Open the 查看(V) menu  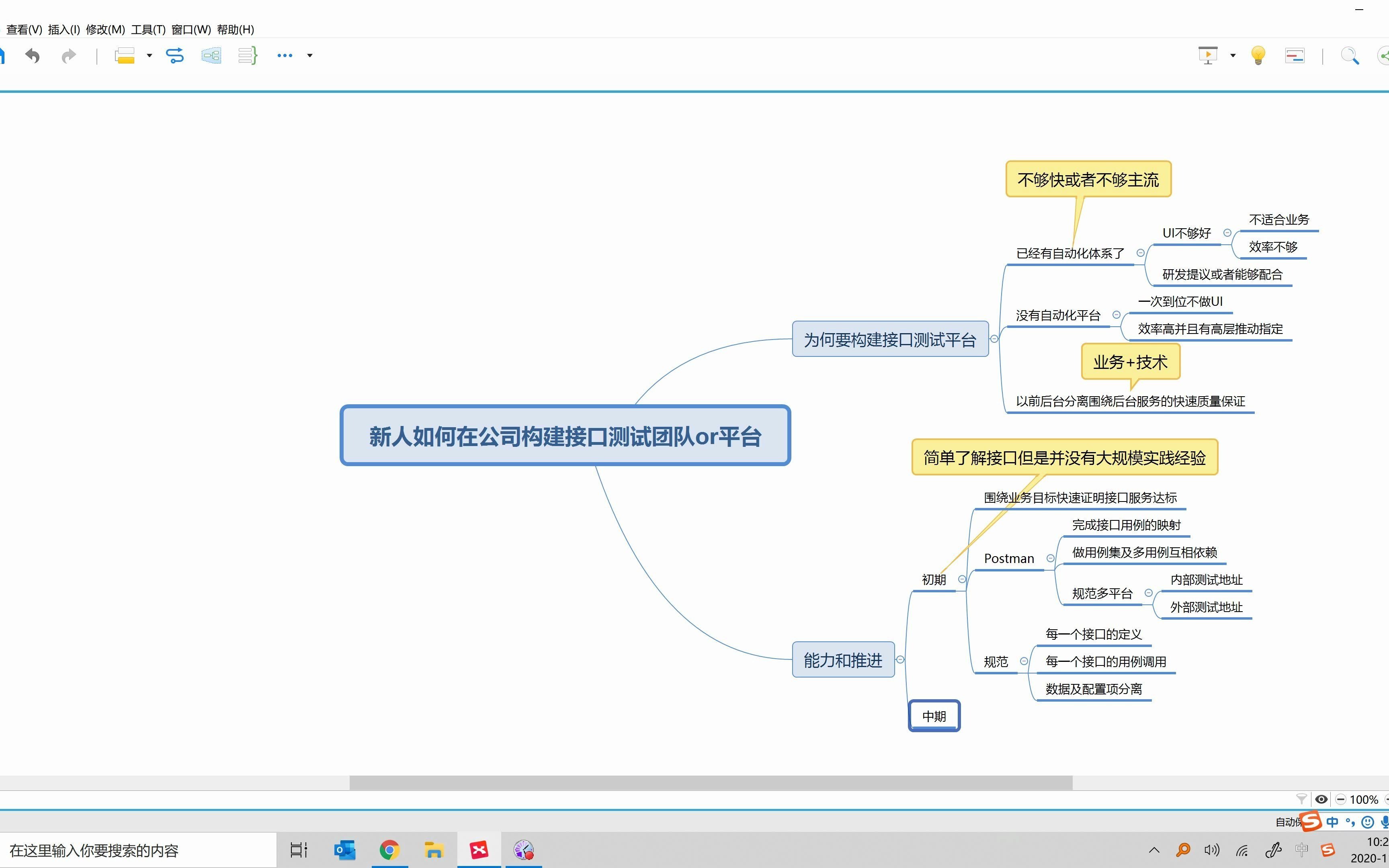point(24,29)
